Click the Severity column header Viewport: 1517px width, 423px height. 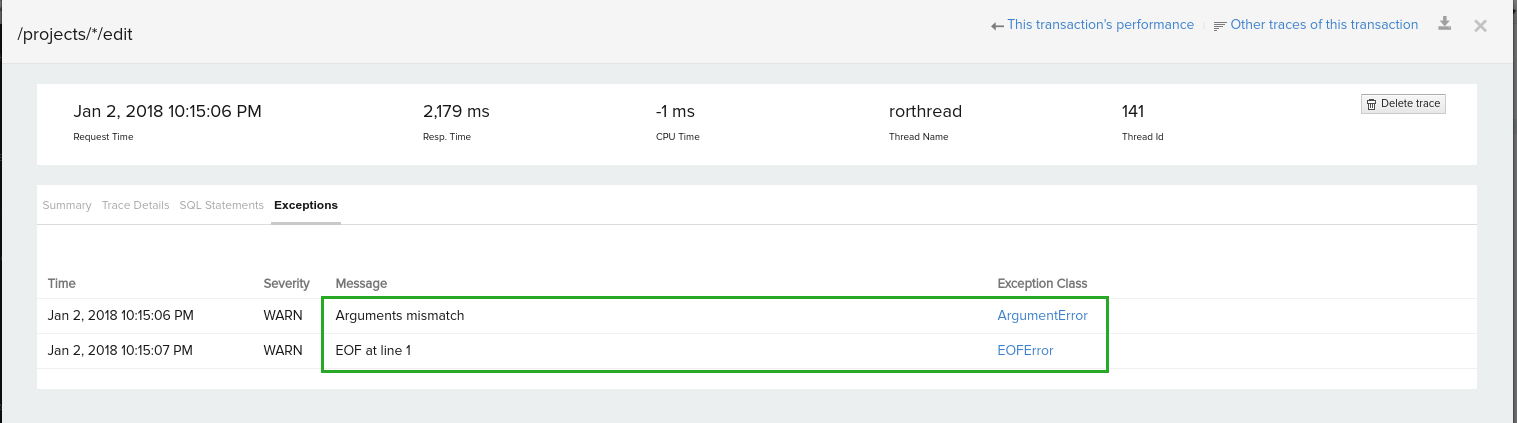point(286,284)
